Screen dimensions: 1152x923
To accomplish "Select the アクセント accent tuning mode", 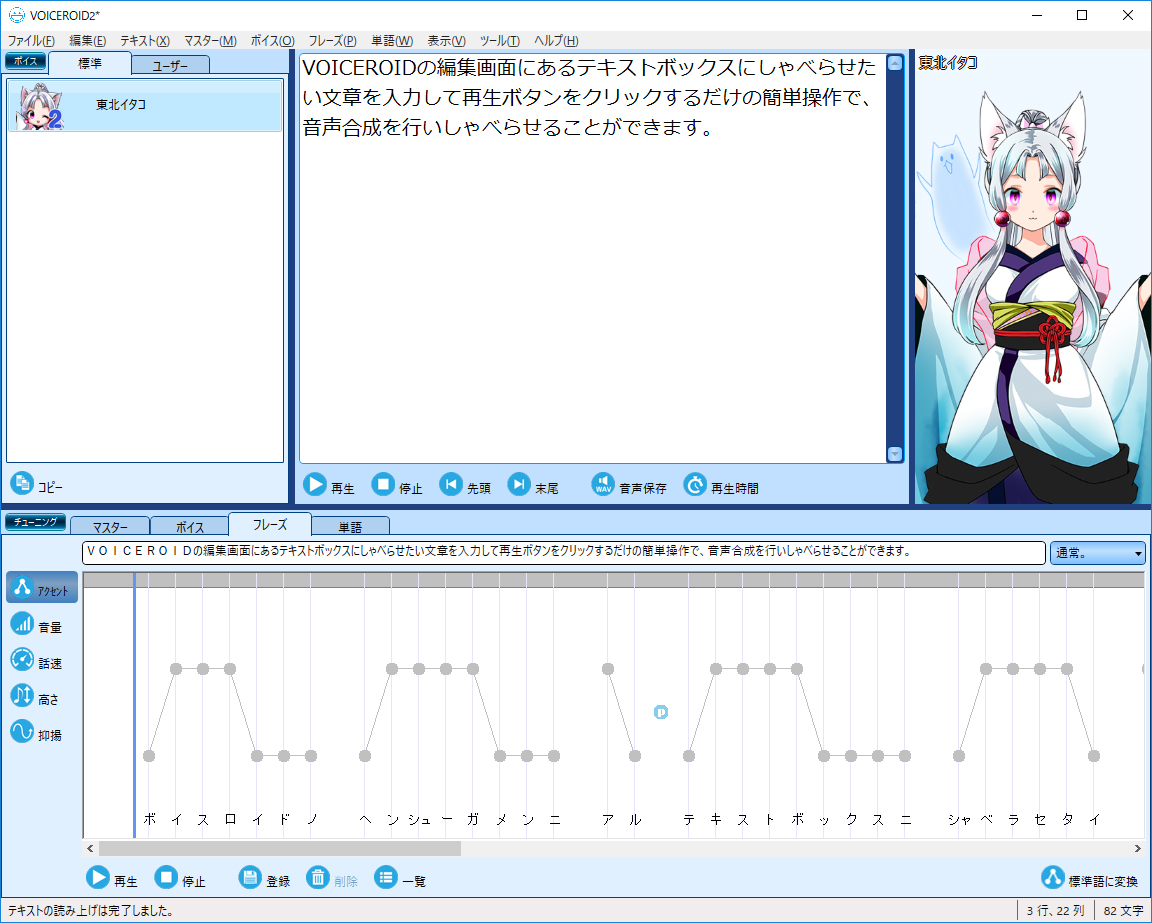I will pos(42,587).
